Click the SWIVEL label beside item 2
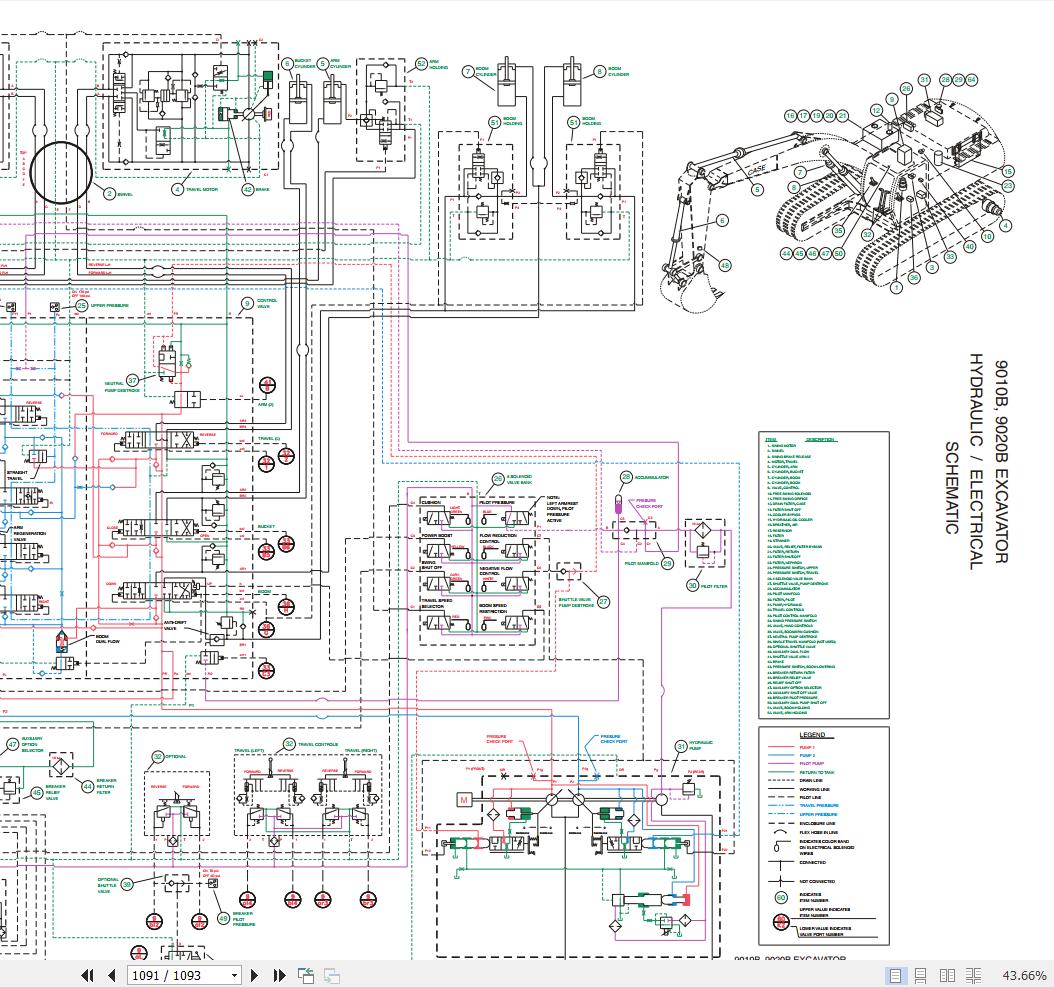1054x987 pixels. point(125,194)
